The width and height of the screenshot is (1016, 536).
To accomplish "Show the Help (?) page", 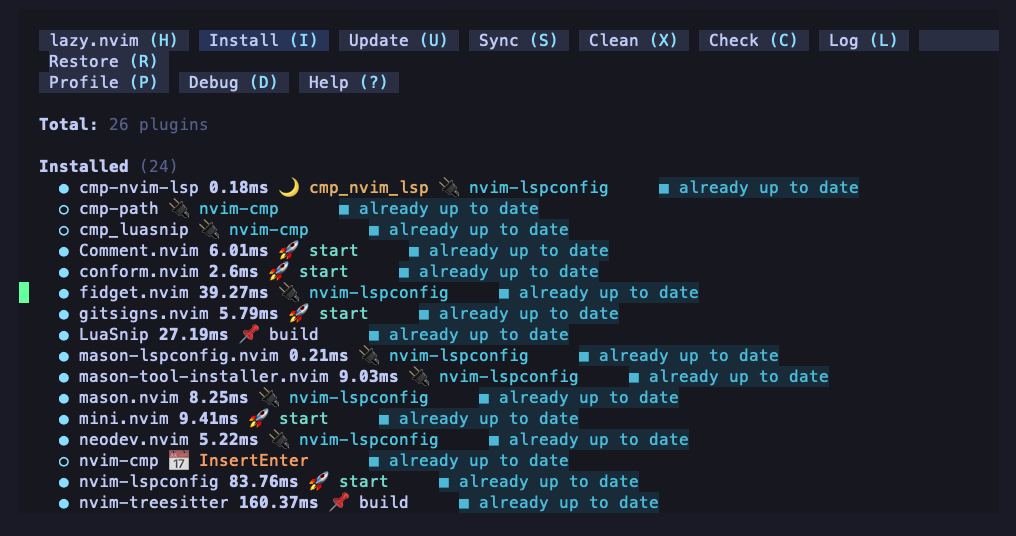I will (x=349, y=82).
